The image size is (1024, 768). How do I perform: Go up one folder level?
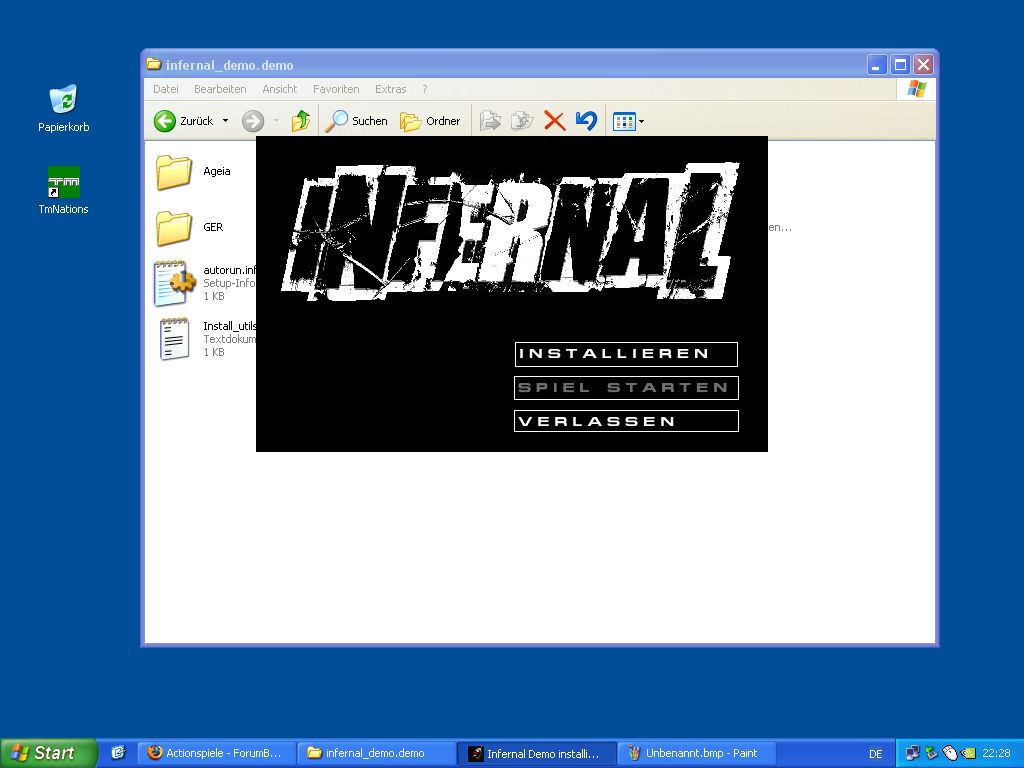coord(300,121)
